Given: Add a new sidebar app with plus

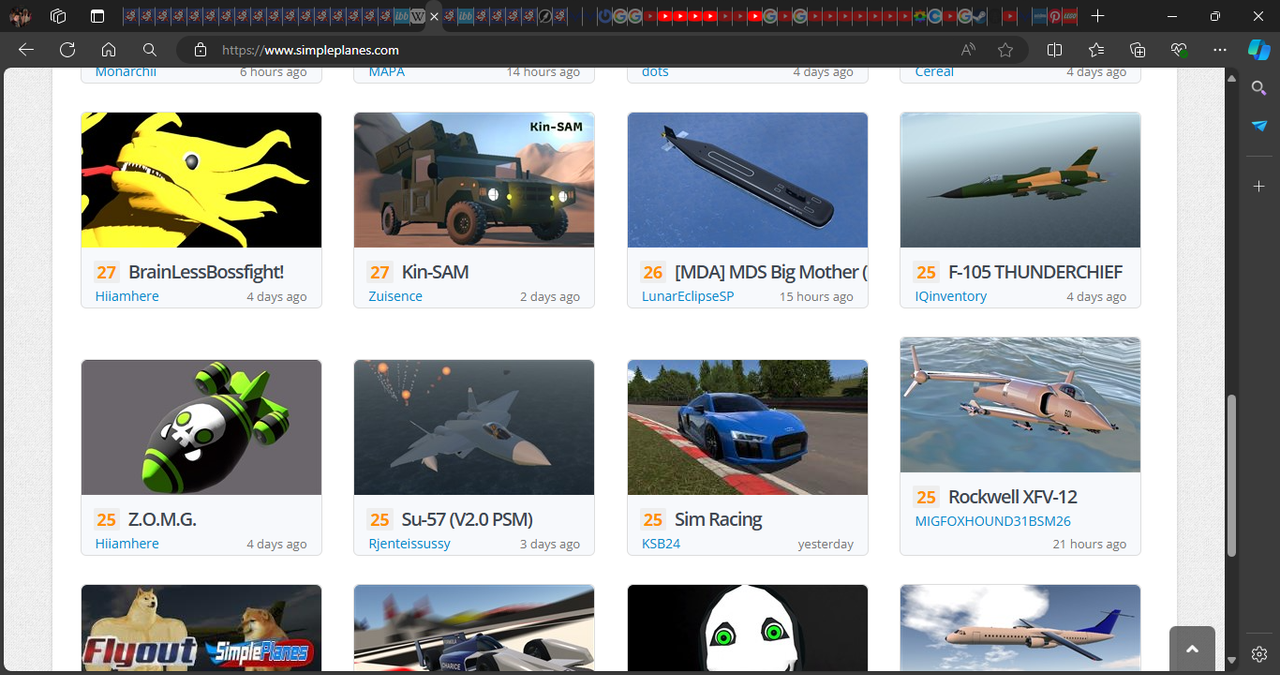Looking at the screenshot, I should coord(1259,187).
